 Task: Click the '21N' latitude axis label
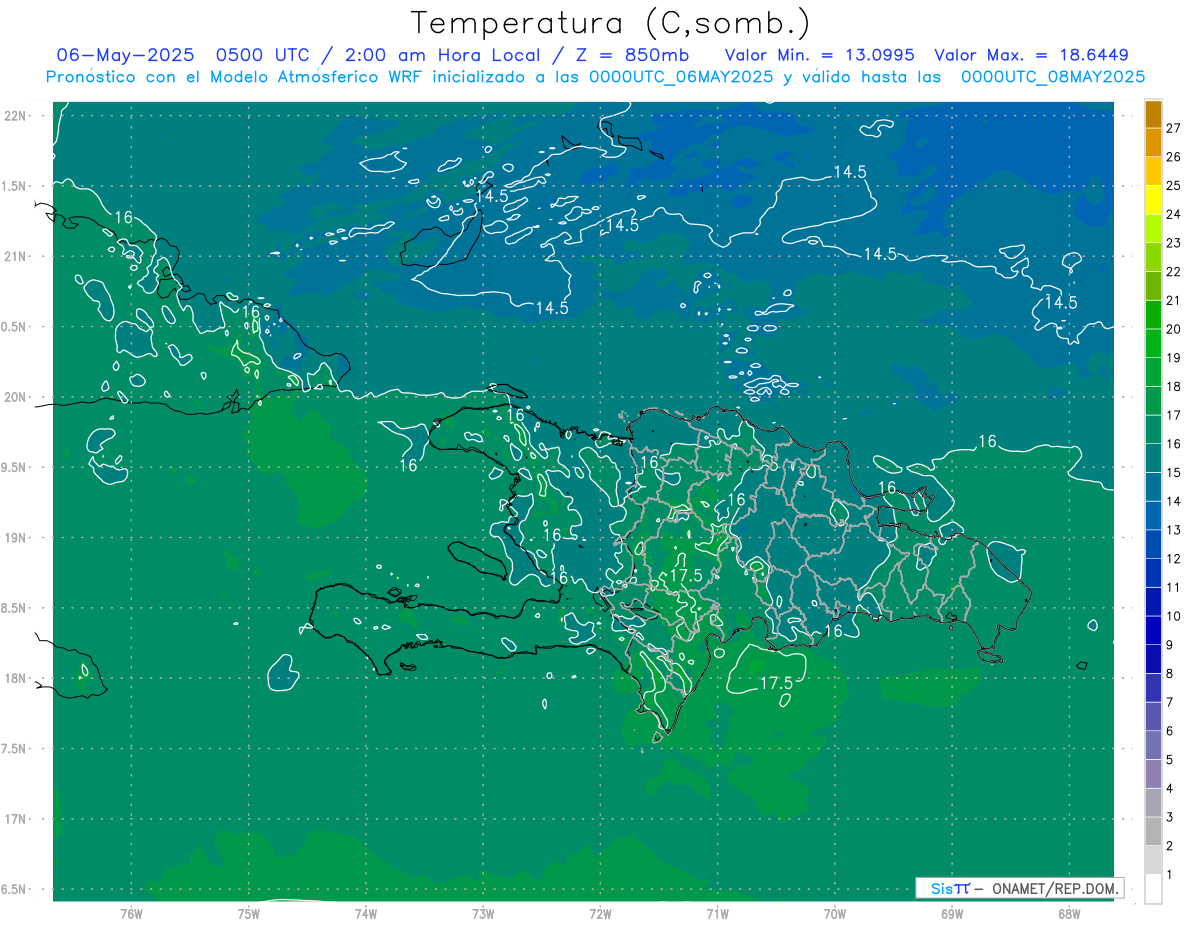(16, 256)
